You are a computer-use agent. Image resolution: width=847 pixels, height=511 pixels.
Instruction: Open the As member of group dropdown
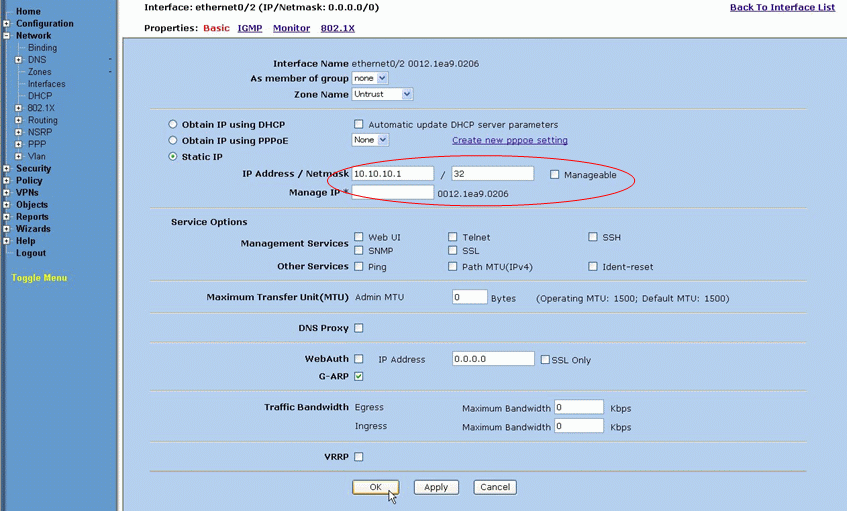click(369, 78)
